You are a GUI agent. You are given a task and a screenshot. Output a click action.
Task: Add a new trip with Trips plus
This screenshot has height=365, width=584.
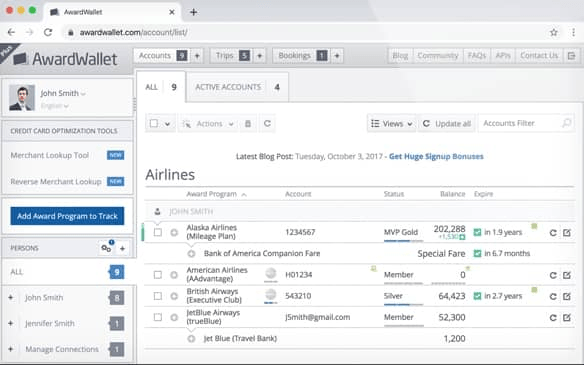click(260, 56)
